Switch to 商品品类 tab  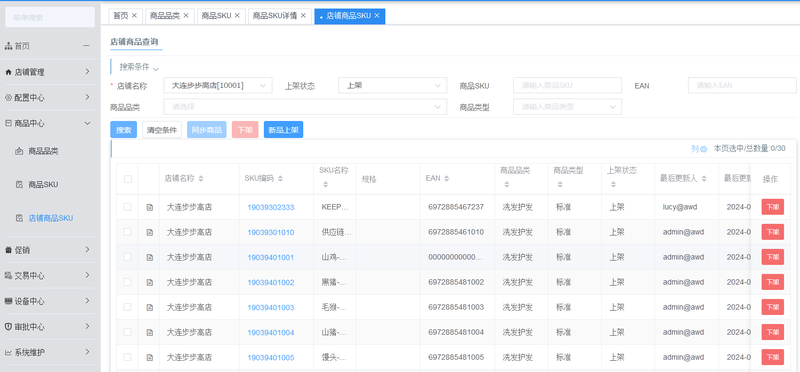point(165,16)
